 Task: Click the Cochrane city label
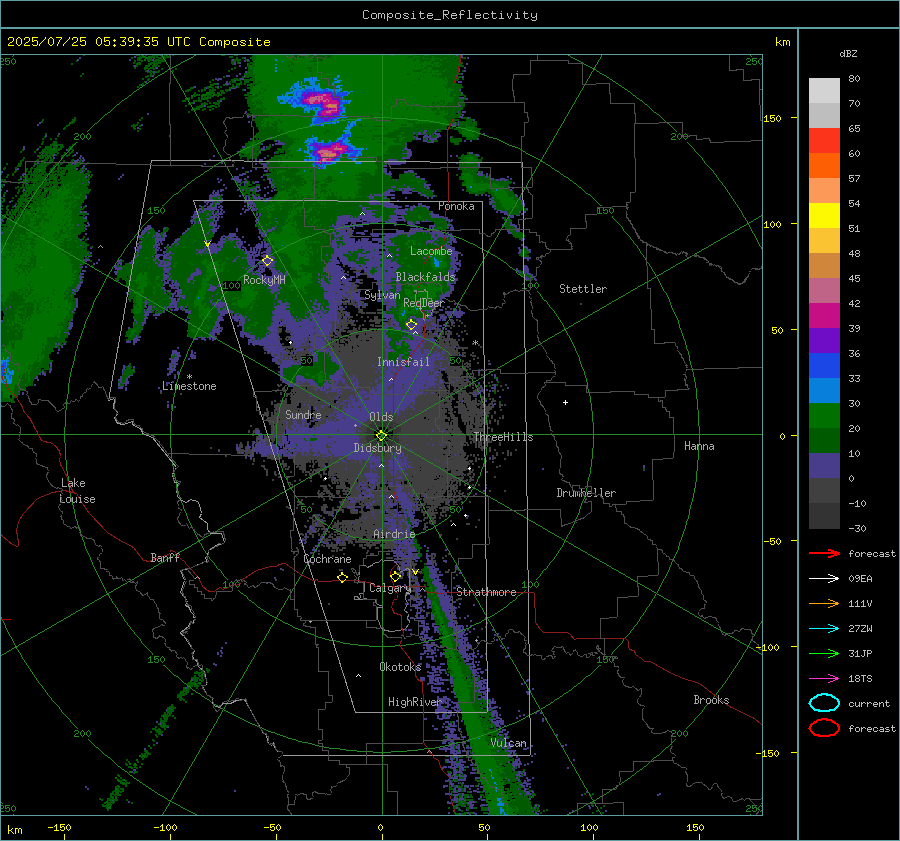tap(327, 559)
